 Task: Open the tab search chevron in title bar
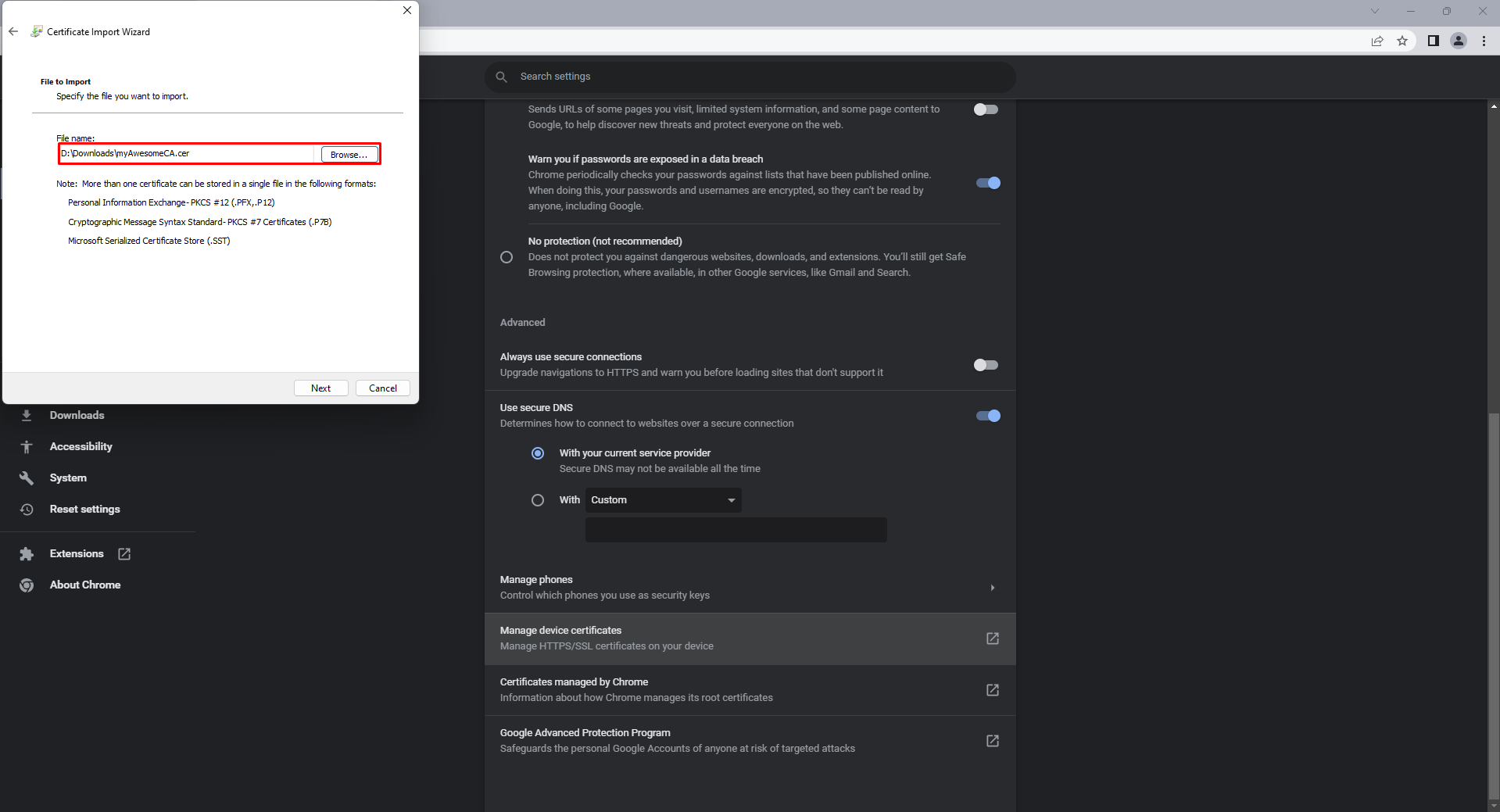point(1375,11)
